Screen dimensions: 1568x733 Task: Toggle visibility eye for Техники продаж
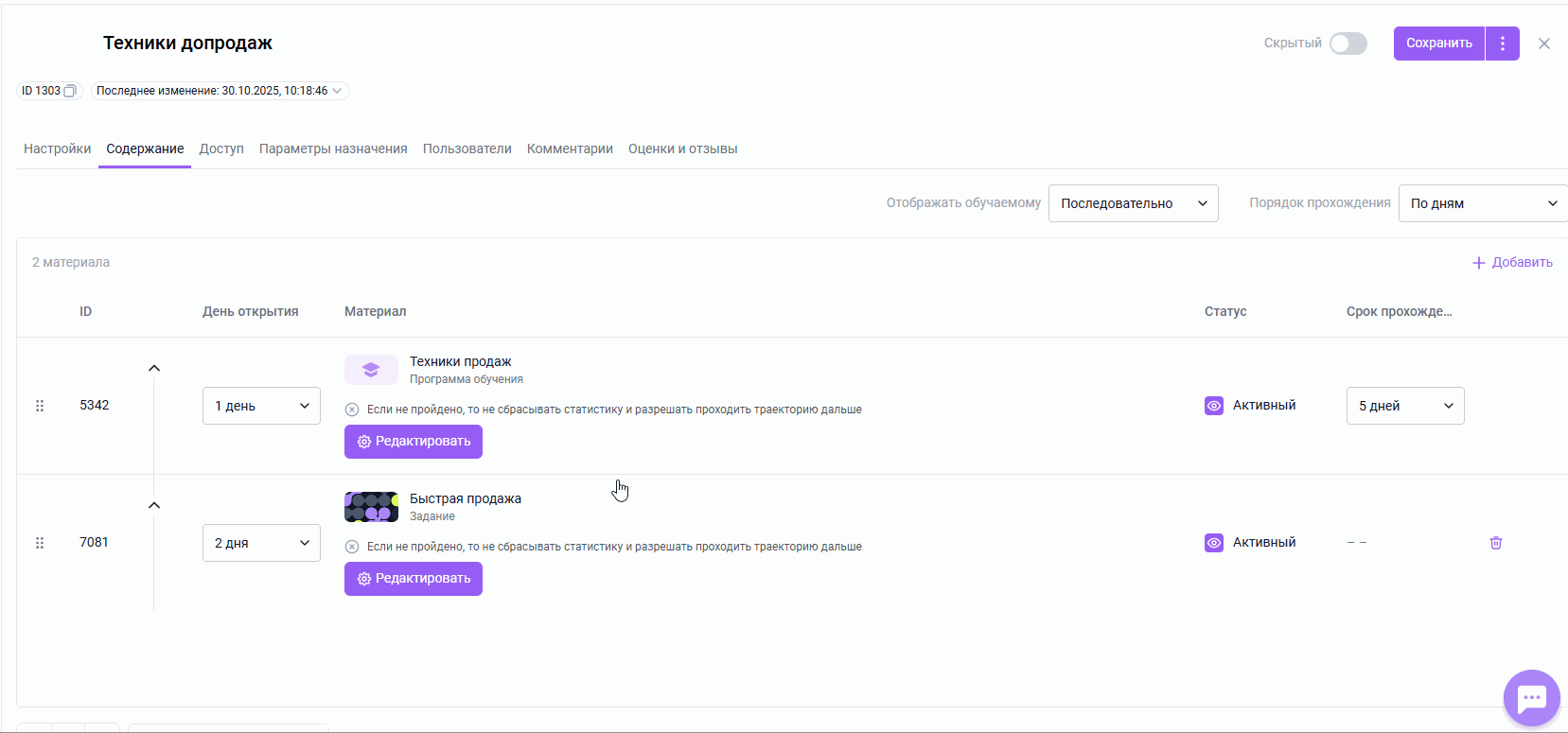[x=1214, y=406]
